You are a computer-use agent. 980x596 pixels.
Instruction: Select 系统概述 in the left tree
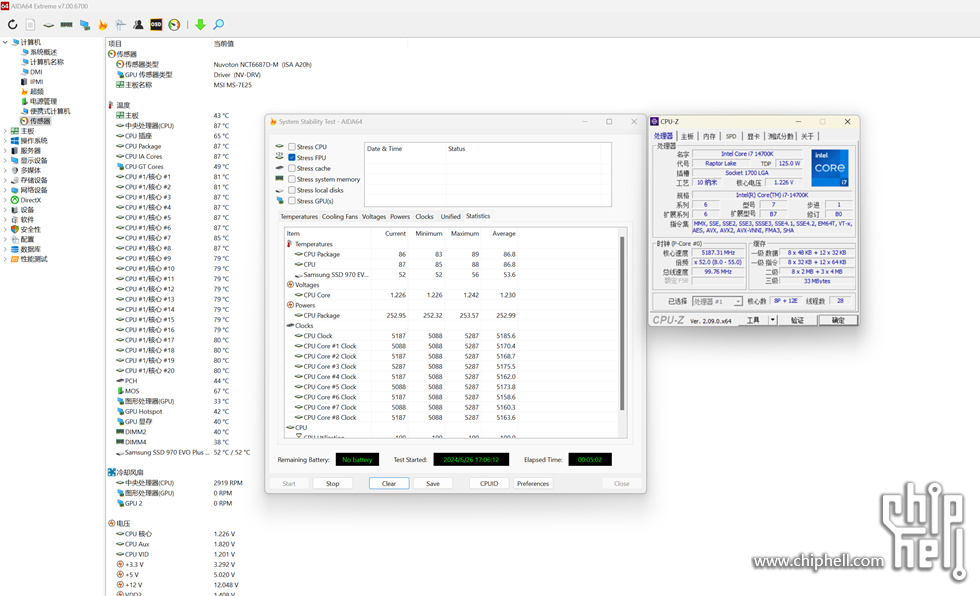[43, 52]
